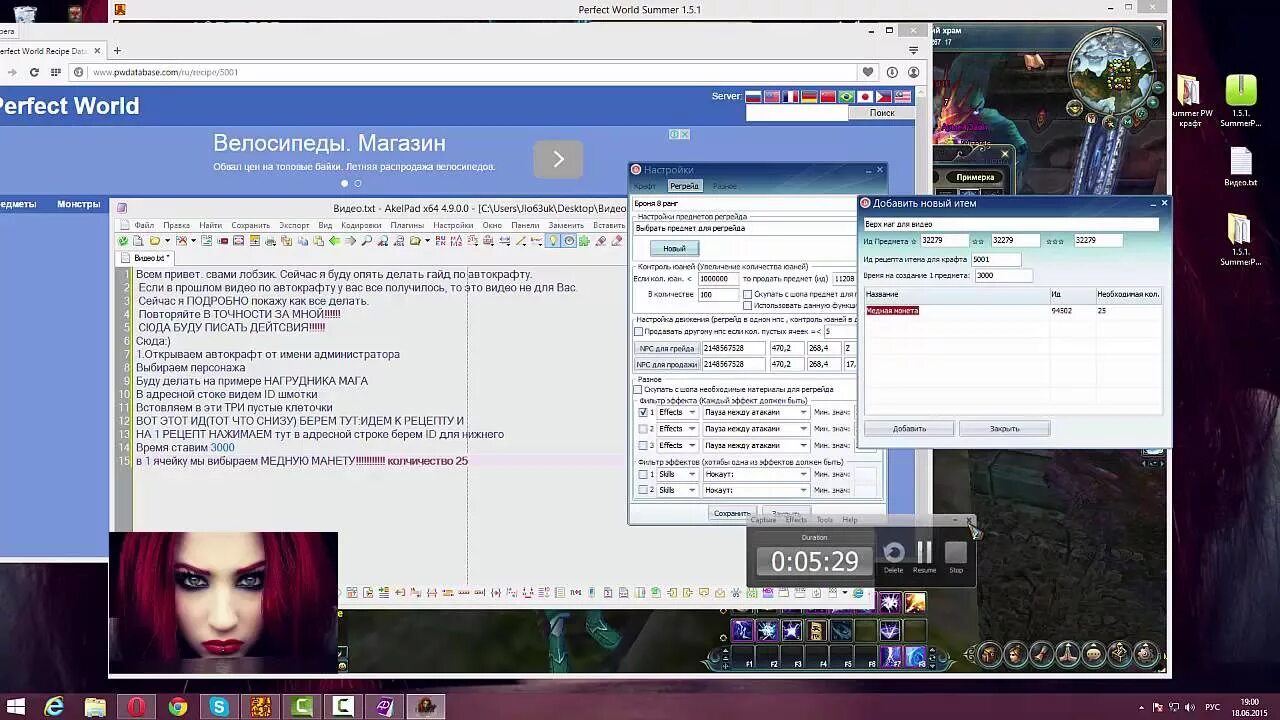Click the green forward arrow in AkelPad toolbar

tap(350, 241)
